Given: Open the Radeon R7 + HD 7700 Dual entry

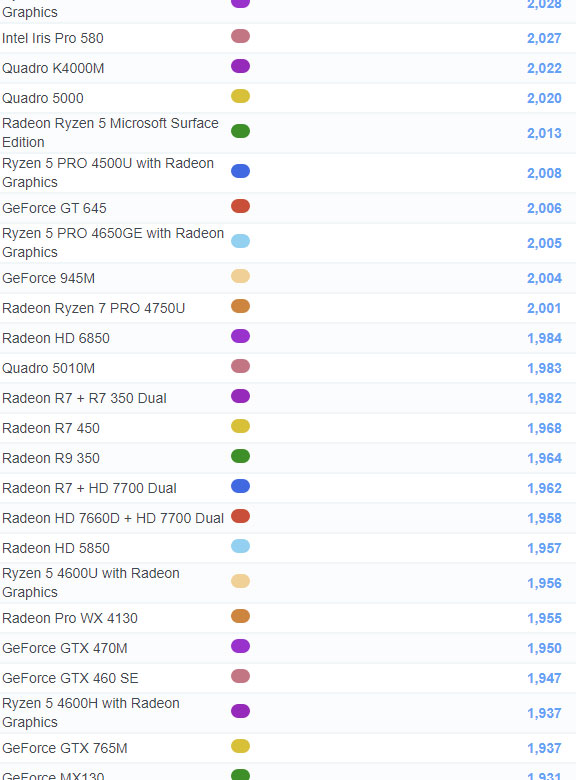Looking at the screenshot, I should coord(89,488).
